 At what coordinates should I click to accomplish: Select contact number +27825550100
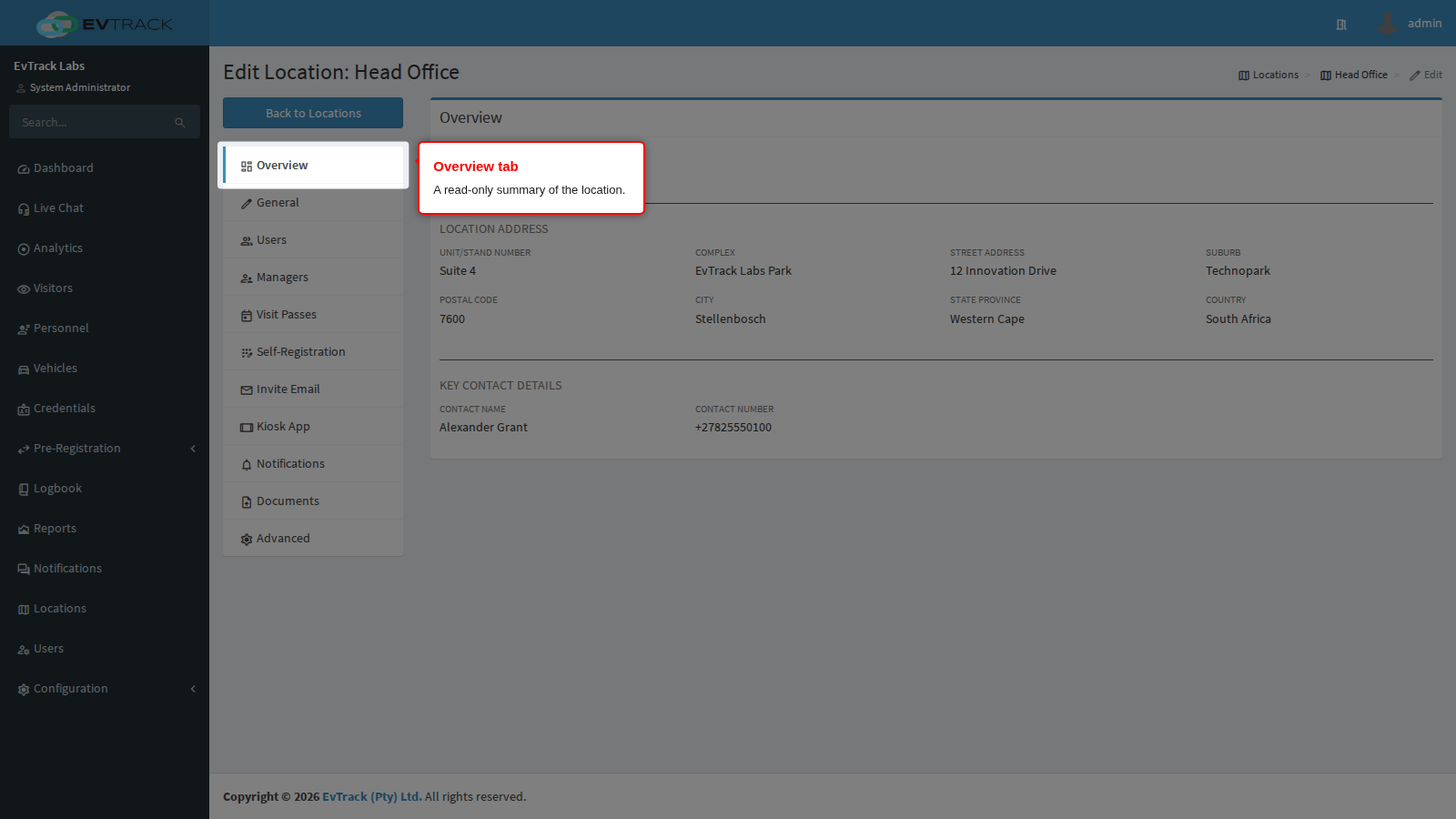click(733, 428)
